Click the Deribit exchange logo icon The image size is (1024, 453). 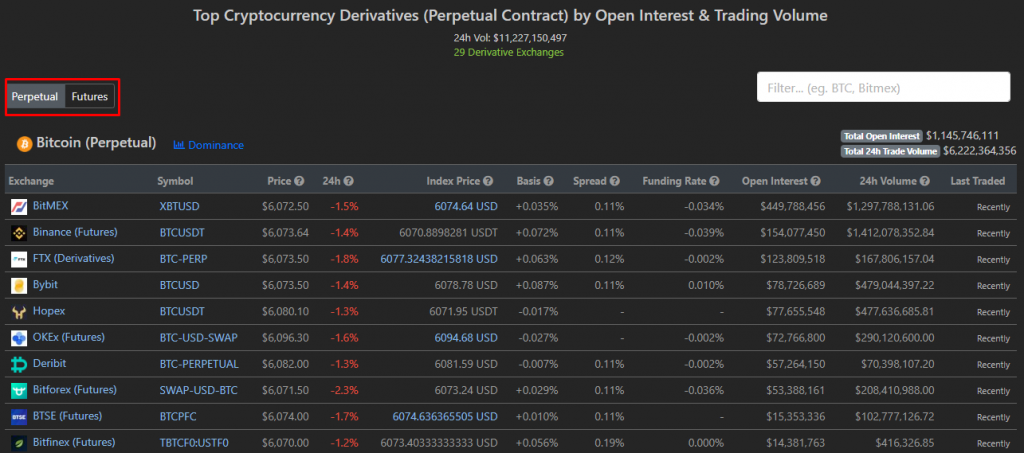18,364
